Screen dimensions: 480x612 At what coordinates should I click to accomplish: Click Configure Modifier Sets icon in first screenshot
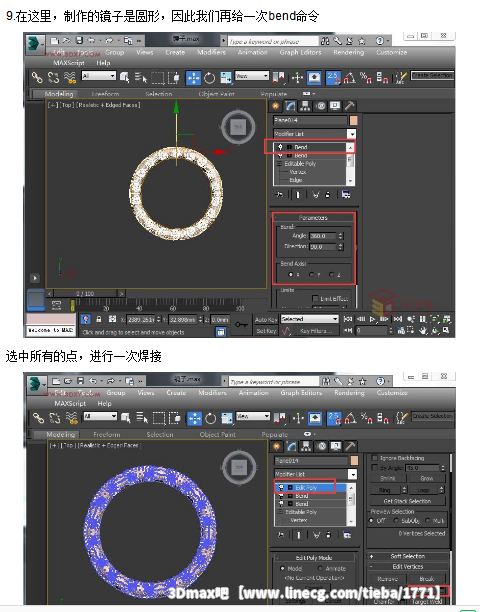click(x=346, y=194)
